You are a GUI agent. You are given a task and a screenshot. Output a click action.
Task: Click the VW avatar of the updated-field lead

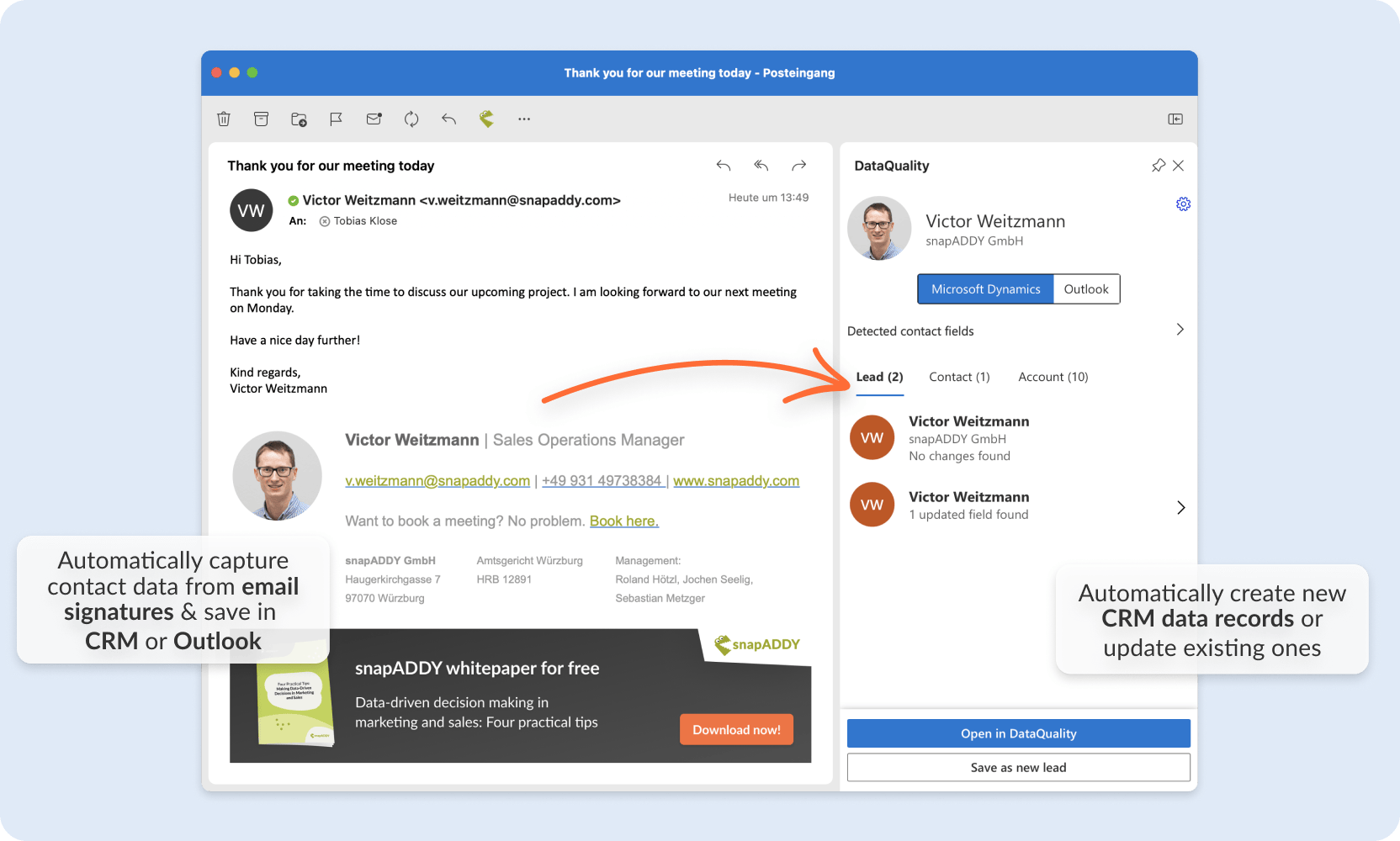click(872, 505)
